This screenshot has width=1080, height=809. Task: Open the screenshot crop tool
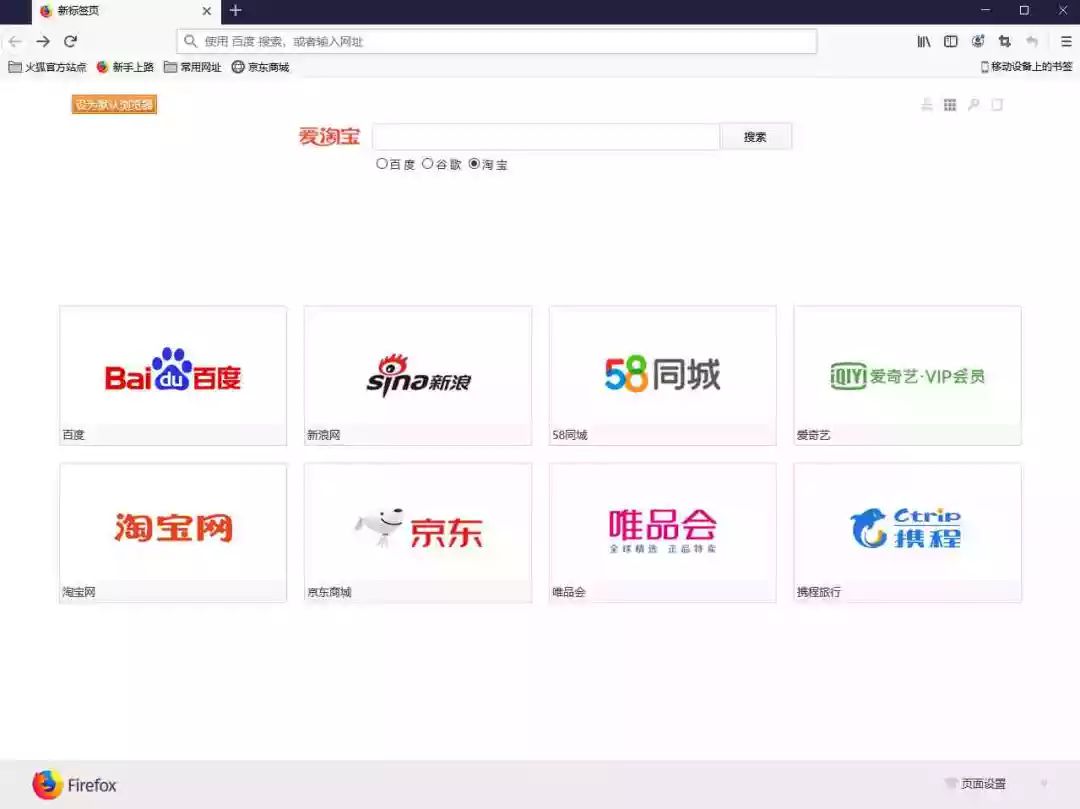[1004, 41]
